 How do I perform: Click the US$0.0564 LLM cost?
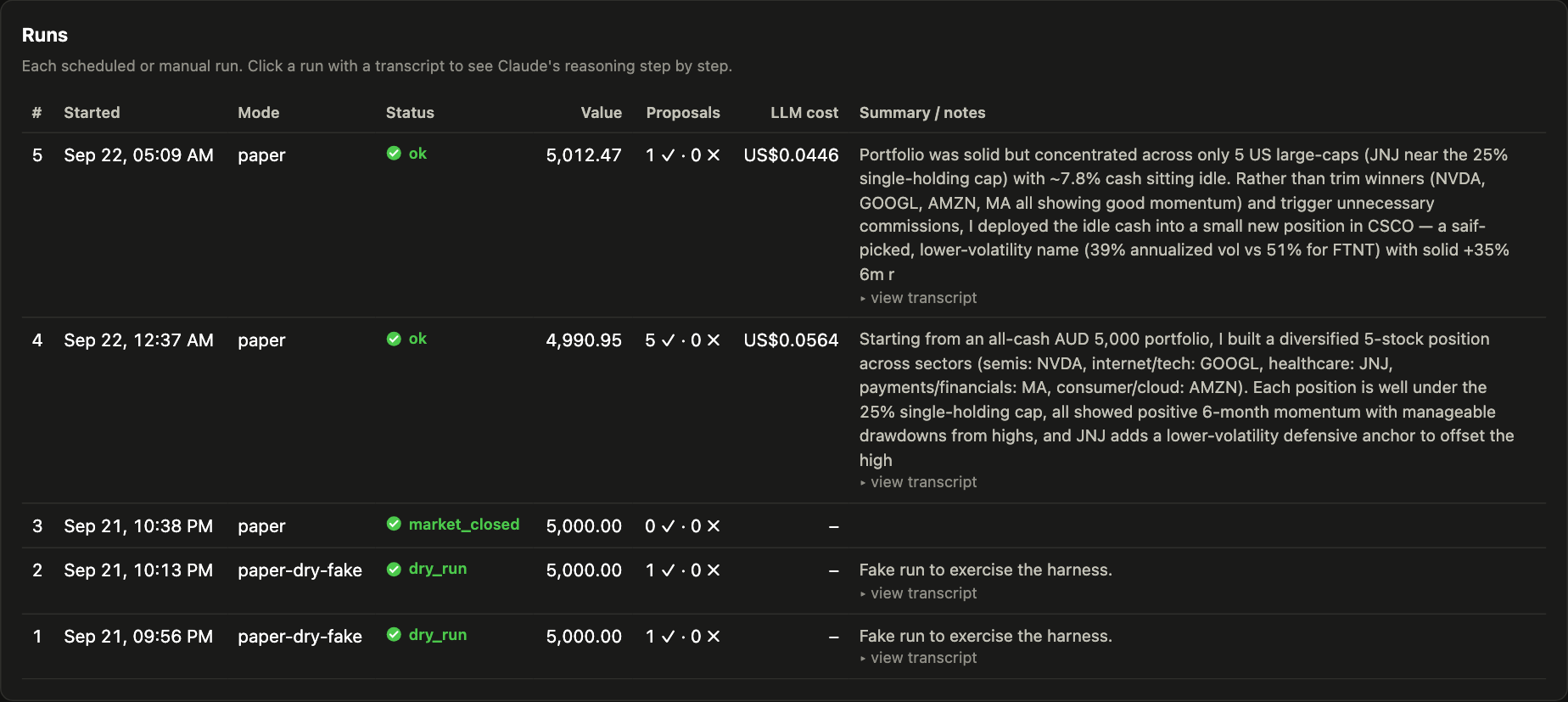click(x=791, y=340)
